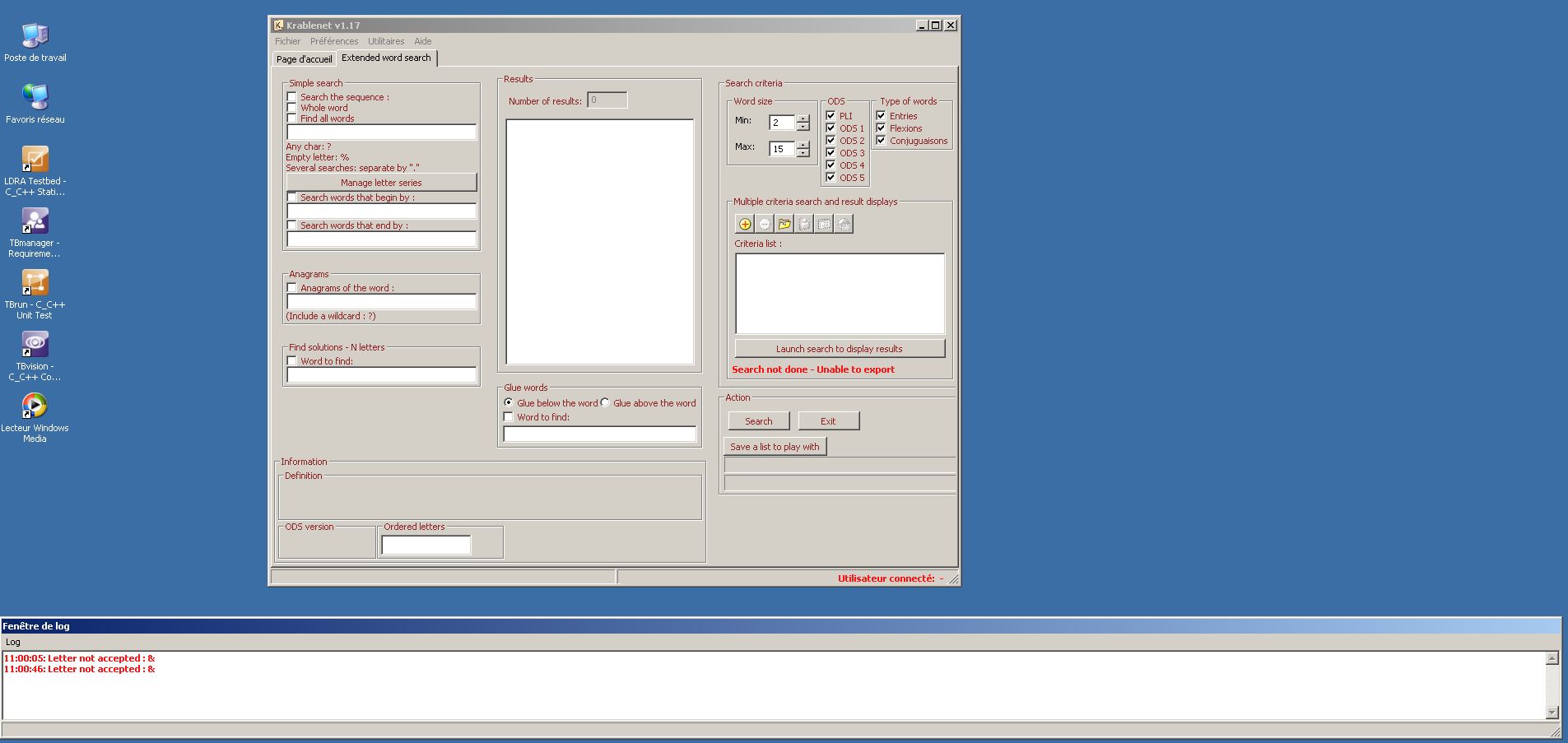
Task: Switch to Page d'accueil tab
Action: coord(305,59)
